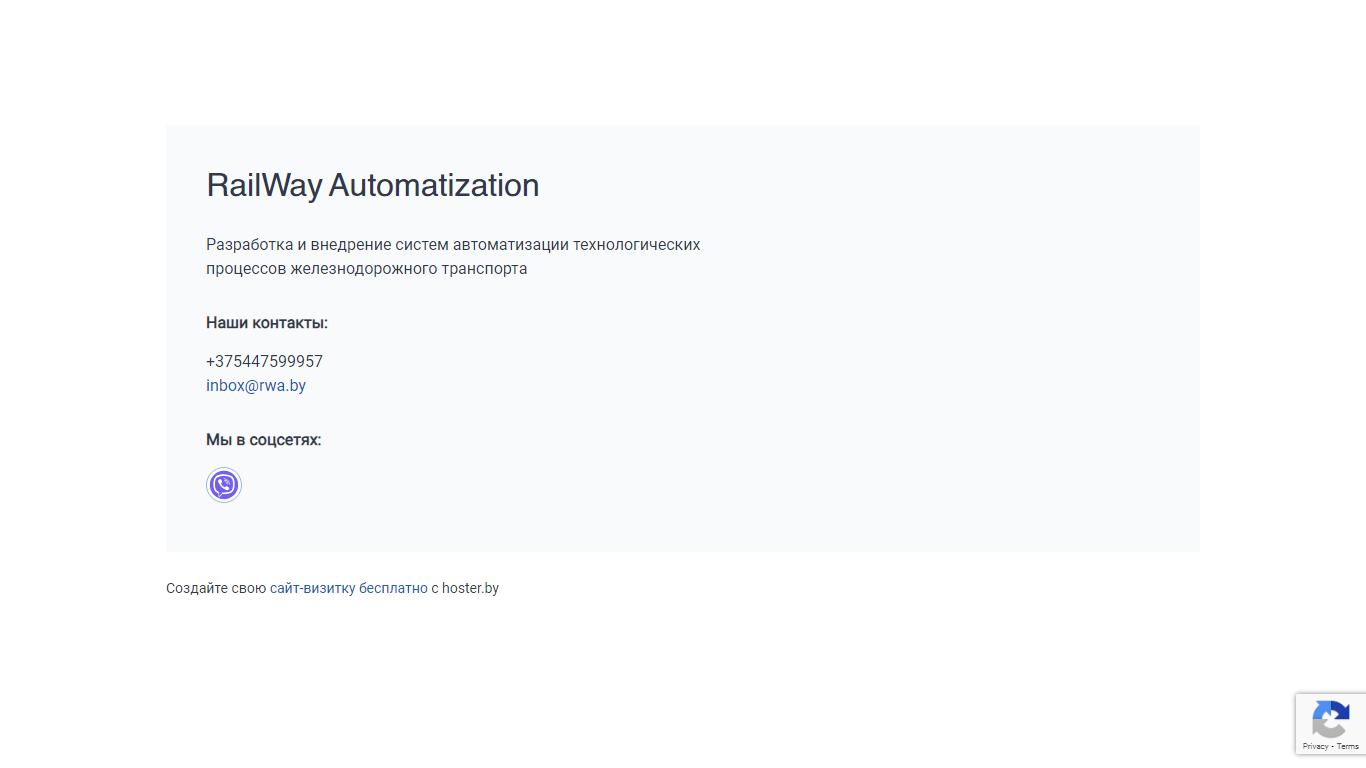Click the Наши контакты: label
Image resolution: width=1366 pixels, height=768 pixels.
(x=267, y=323)
